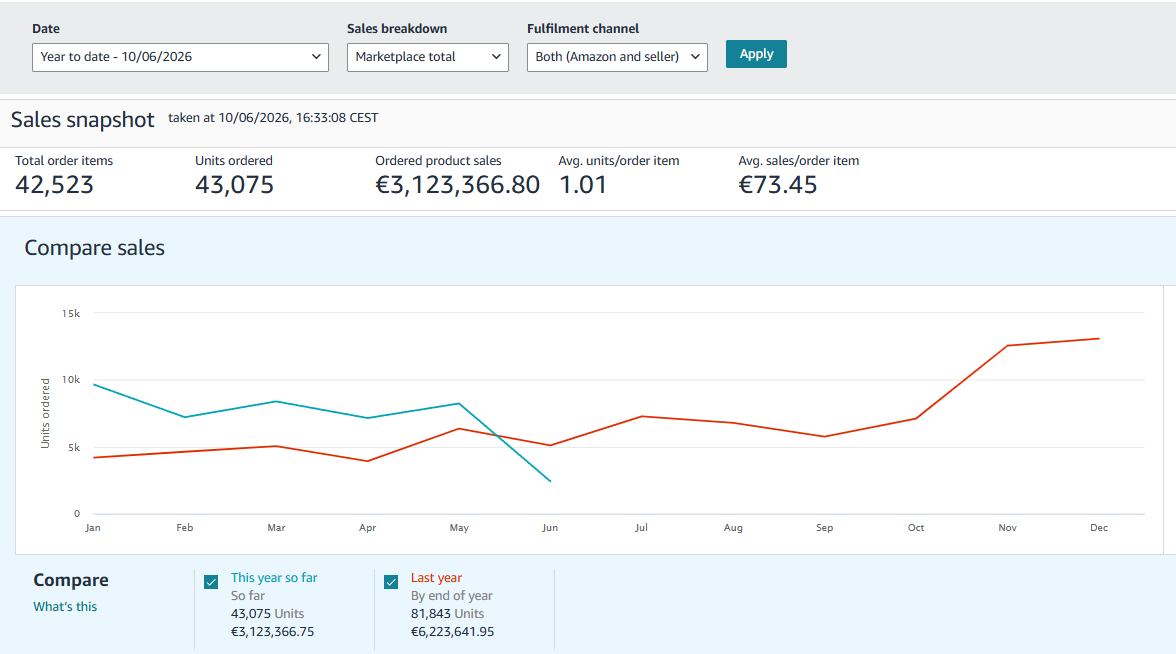
Task: Click the Avg. sales/order item value €73.45
Action: coord(778,184)
